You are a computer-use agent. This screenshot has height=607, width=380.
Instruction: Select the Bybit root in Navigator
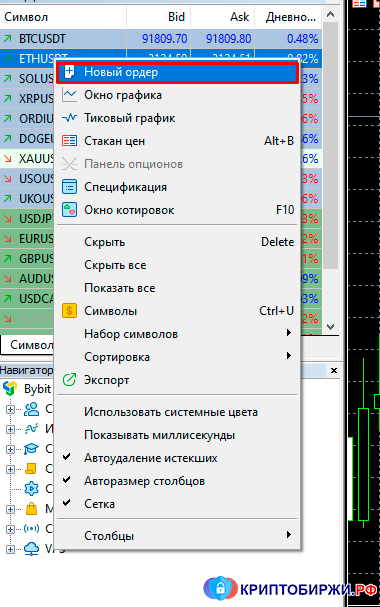coord(37,389)
